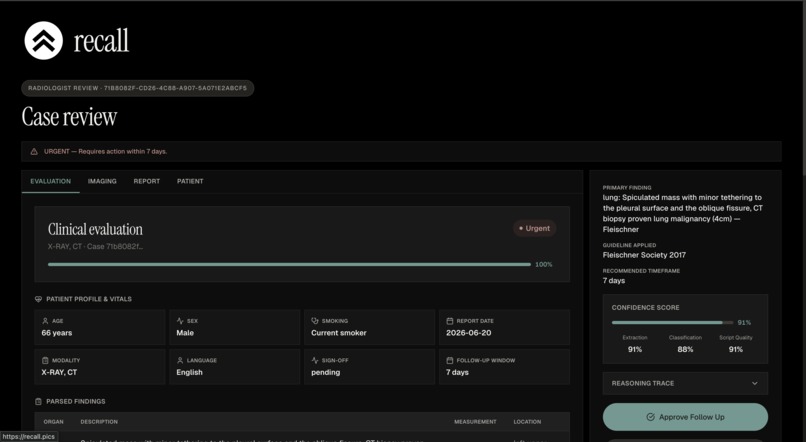Click the Script Quality 91% score
The width and height of the screenshot is (806, 442).
736,349
